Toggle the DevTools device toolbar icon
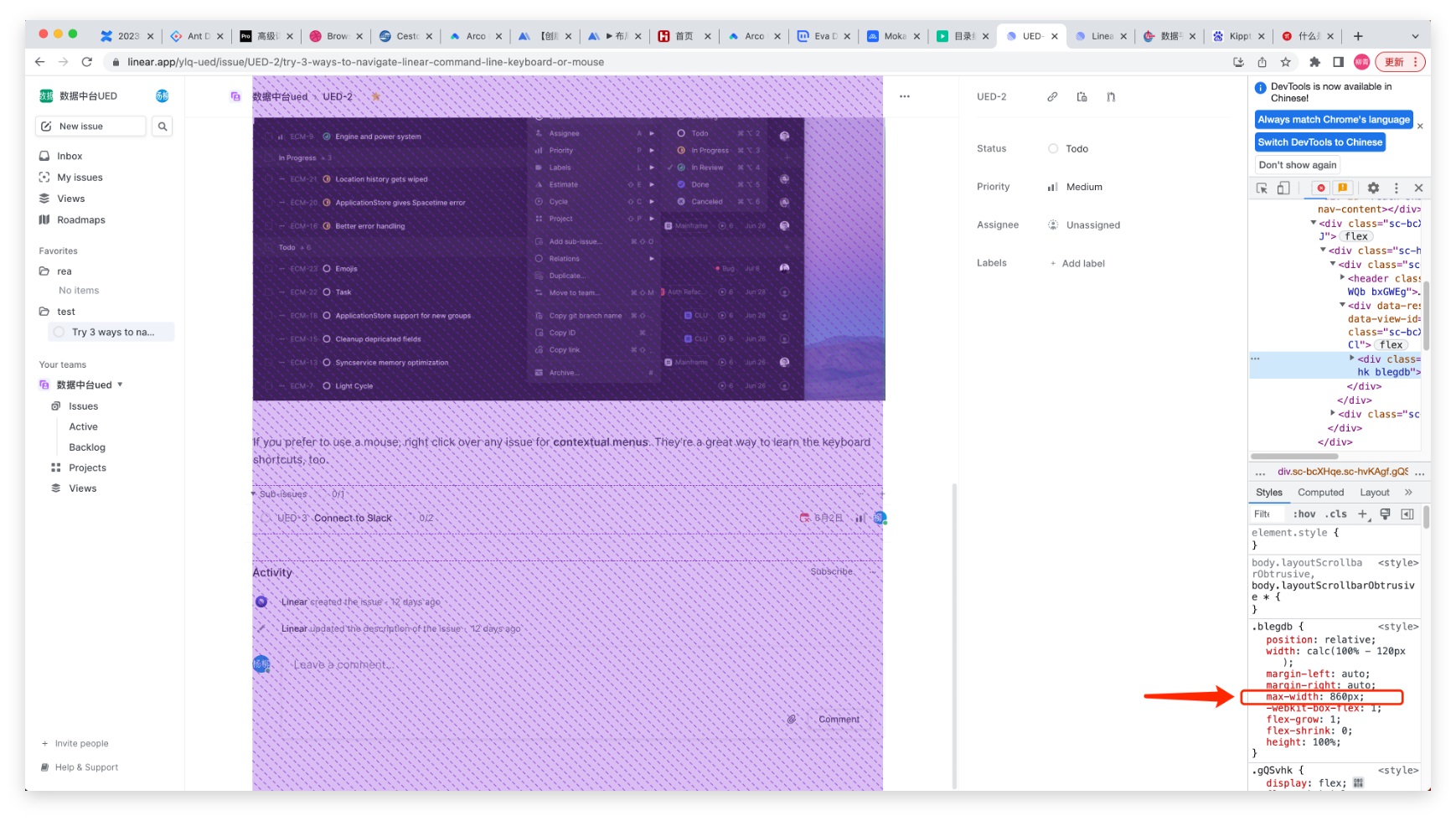The width and height of the screenshot is (1456, 821). point(1283,188)
